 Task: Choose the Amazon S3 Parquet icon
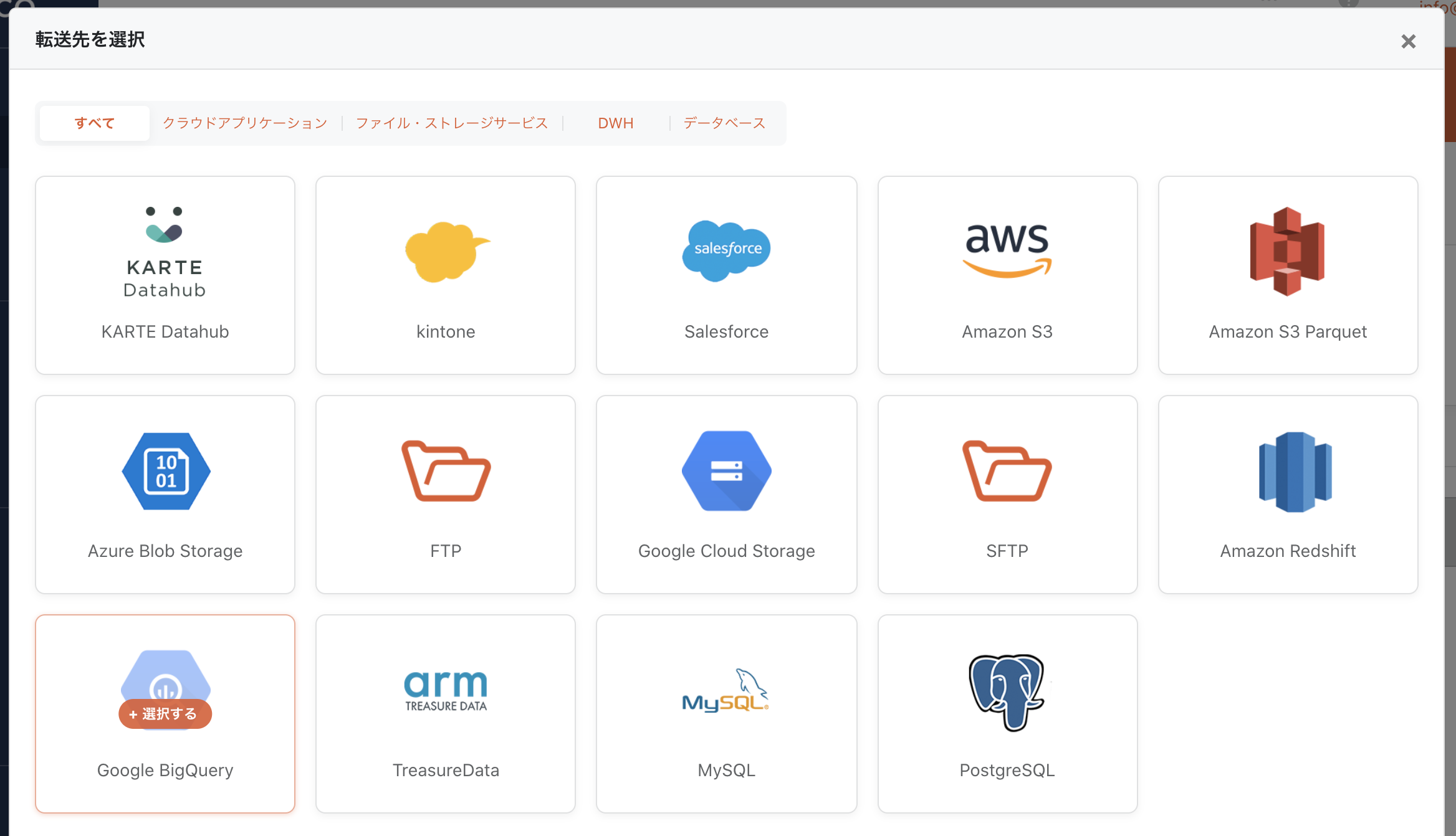[1287, 252]
